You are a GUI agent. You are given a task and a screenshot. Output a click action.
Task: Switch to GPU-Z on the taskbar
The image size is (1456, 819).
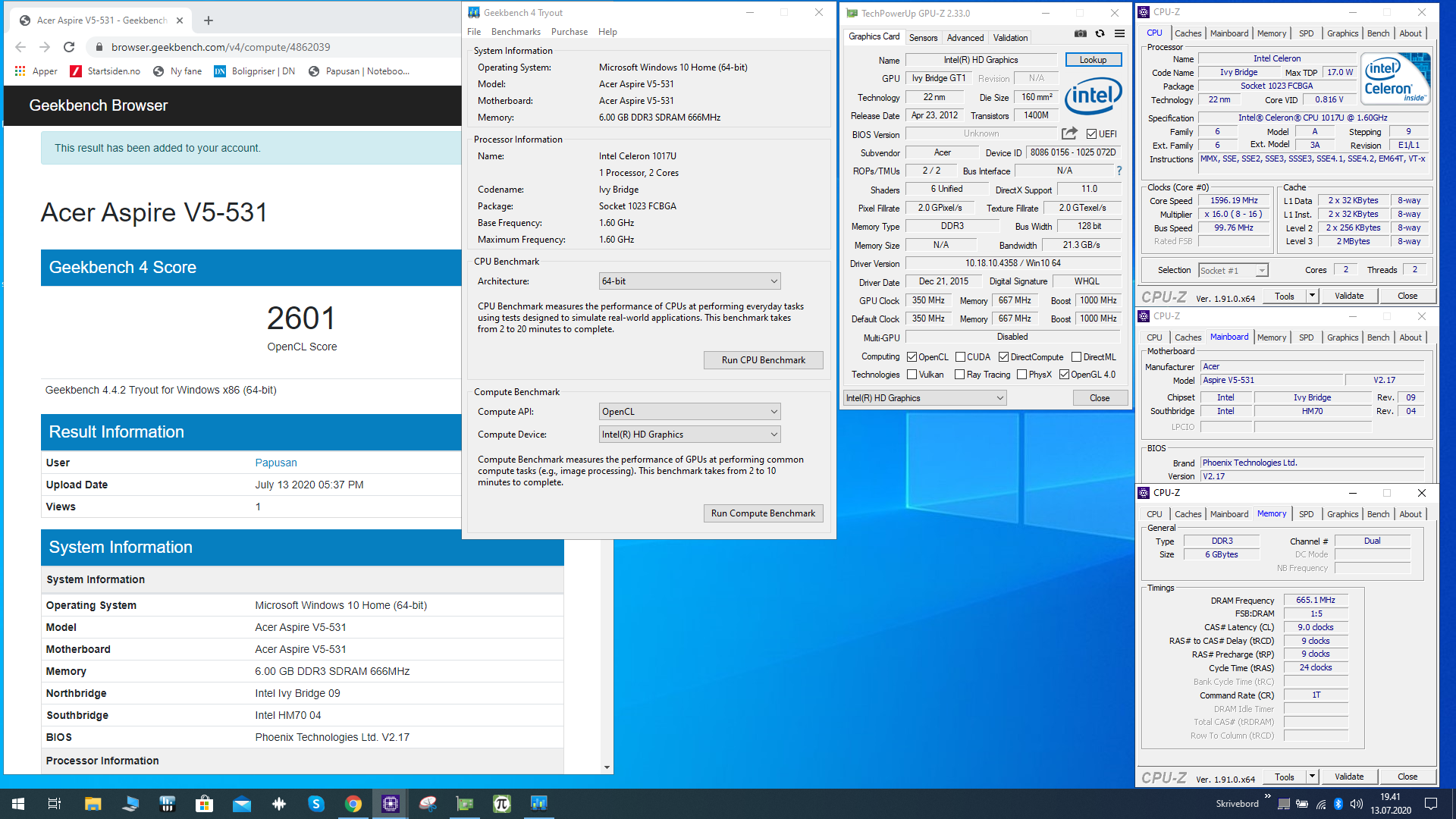[465, 804]
